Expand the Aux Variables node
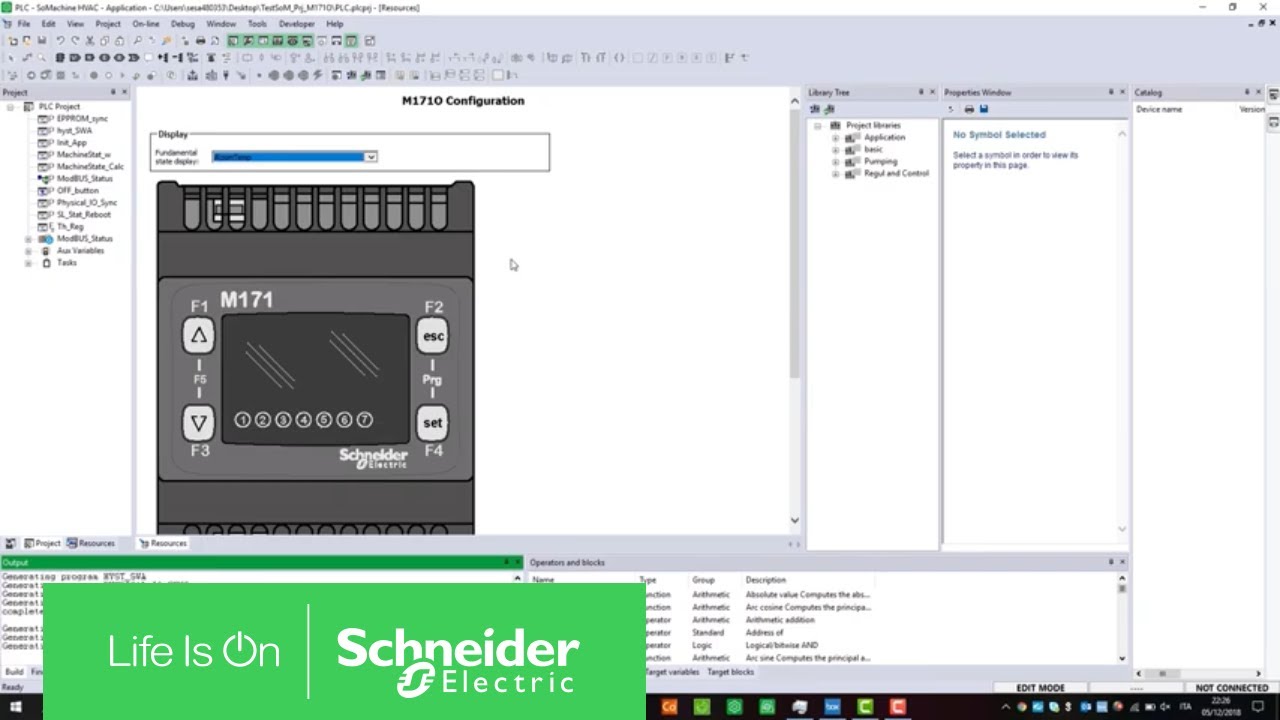1280x720 pixels. click(x=28, y=251)
